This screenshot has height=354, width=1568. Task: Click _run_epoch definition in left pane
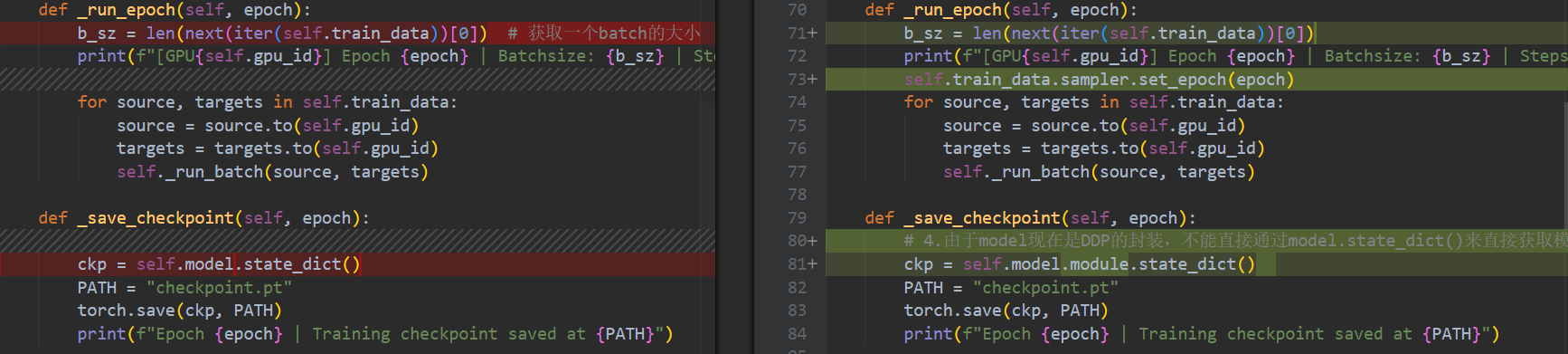coord(175,10)
